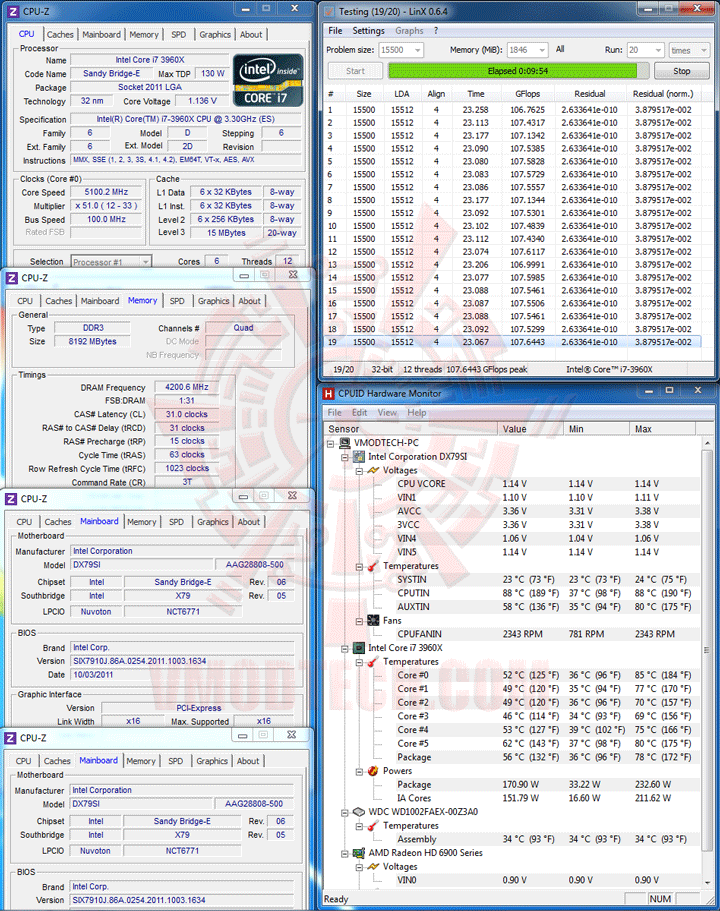
Task: Open the Edit menu in Hardware Monitor
Action: [359, 413]
